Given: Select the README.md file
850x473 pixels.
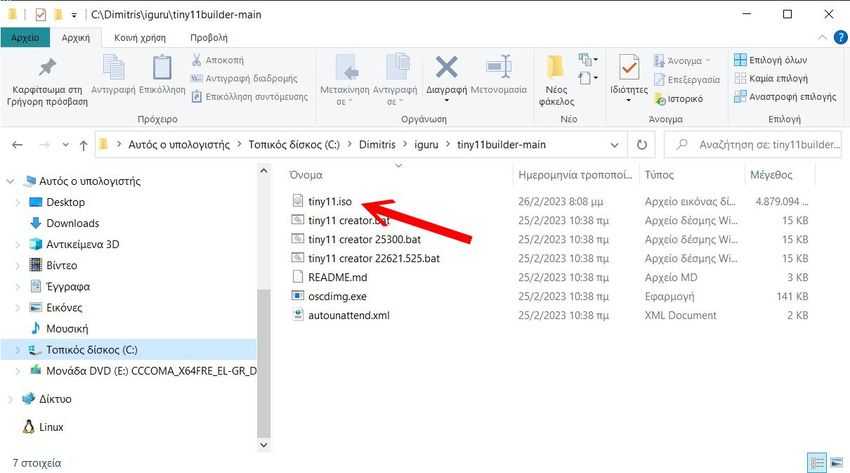Looking at the screenshot, I should [337, 277].
